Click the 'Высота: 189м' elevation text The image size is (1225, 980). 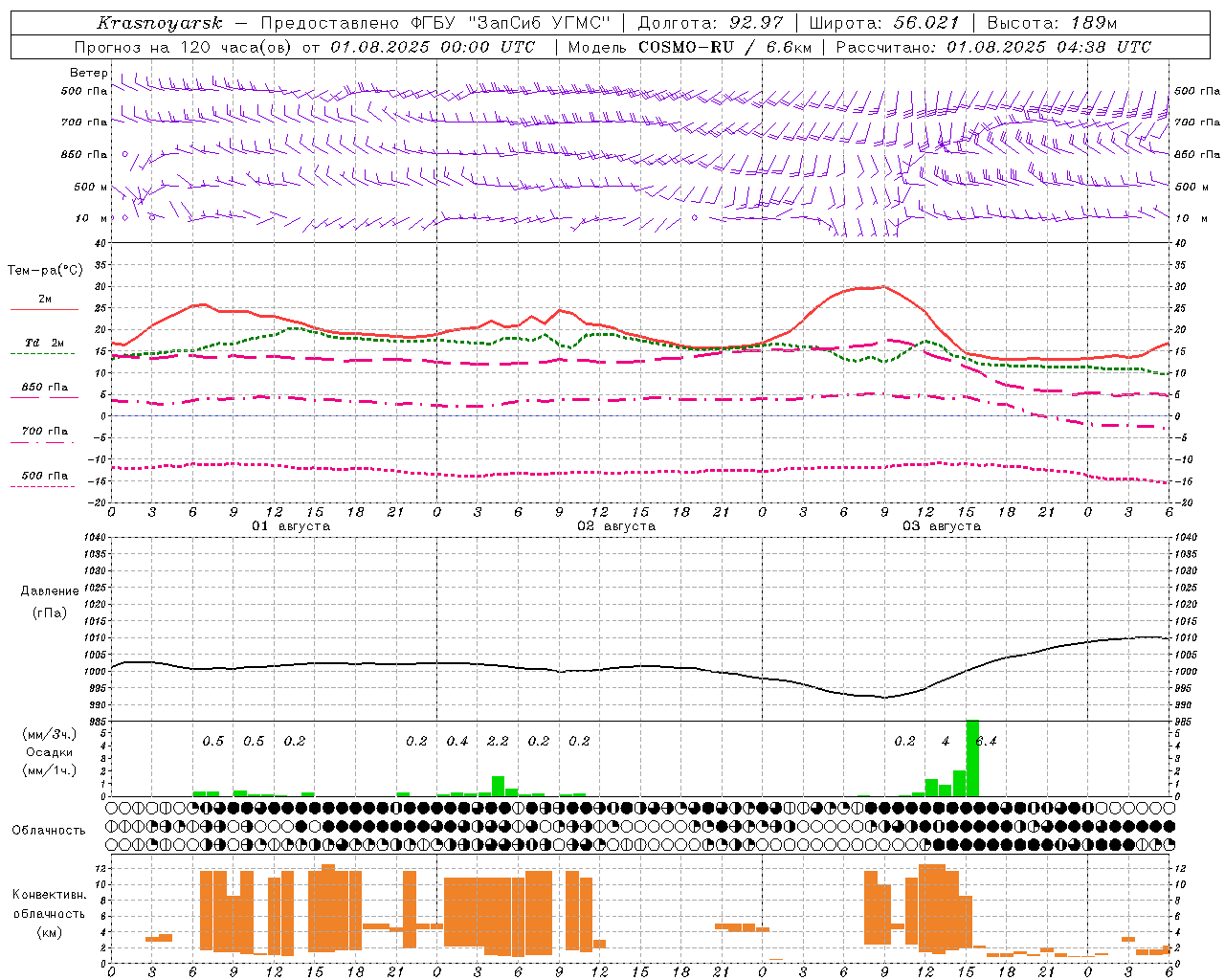[x=1052, y=23]
